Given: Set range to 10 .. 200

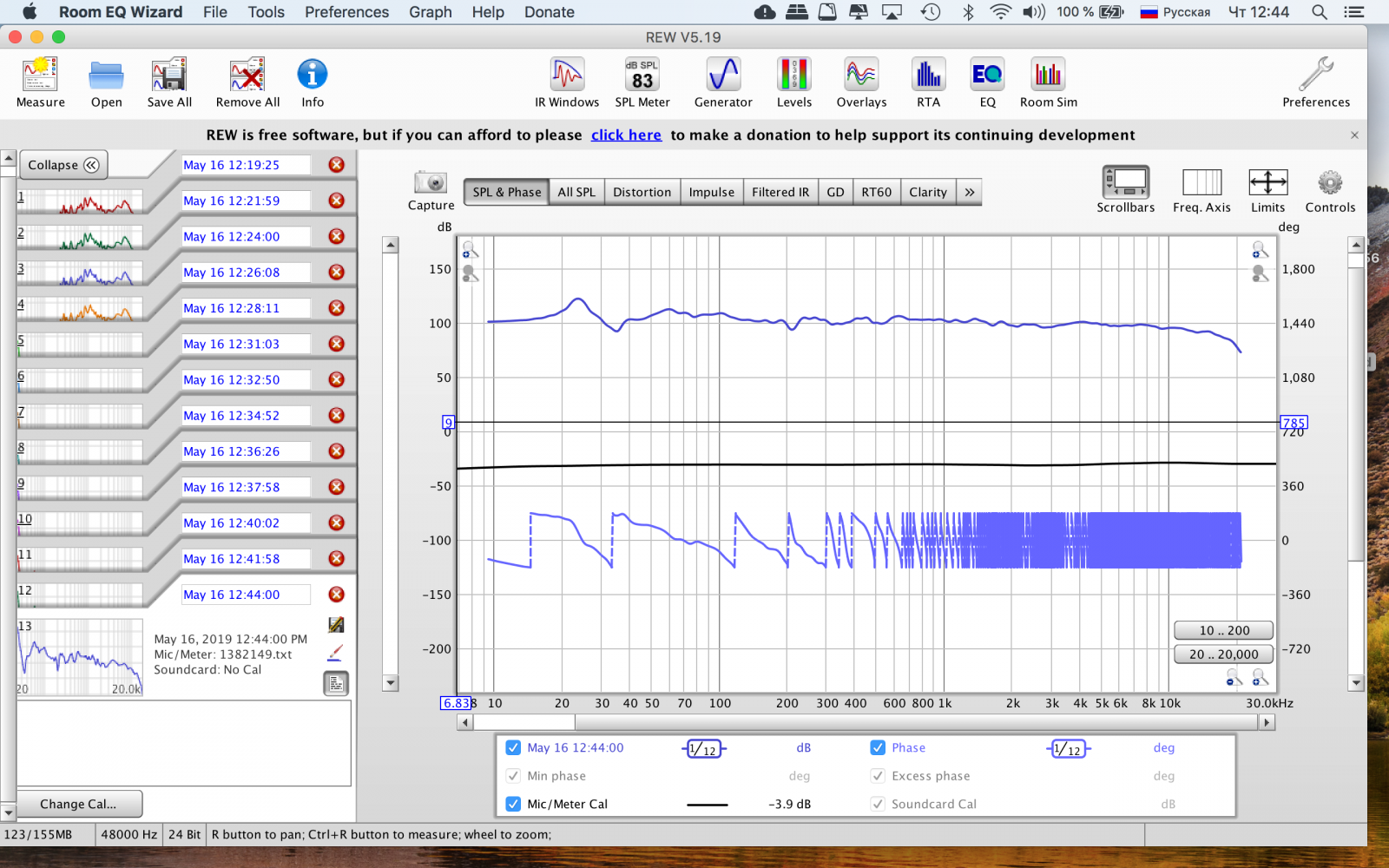Looking at the screenshot, I should (1224, 630).
